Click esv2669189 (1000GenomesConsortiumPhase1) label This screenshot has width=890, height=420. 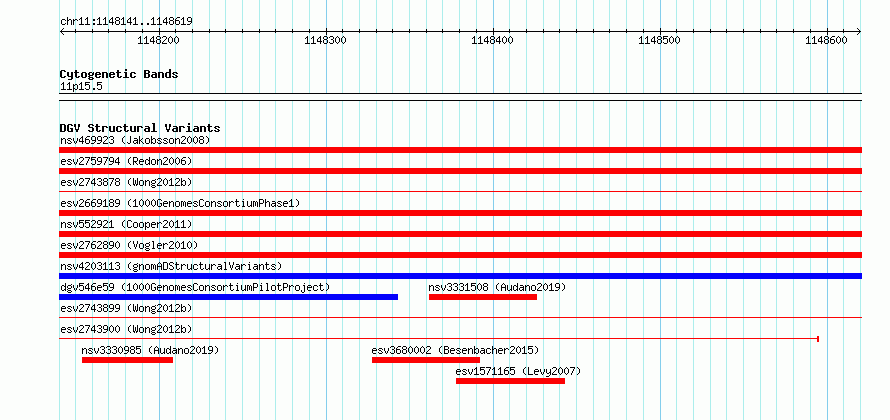pyautogui.click(x=180, y=203)
